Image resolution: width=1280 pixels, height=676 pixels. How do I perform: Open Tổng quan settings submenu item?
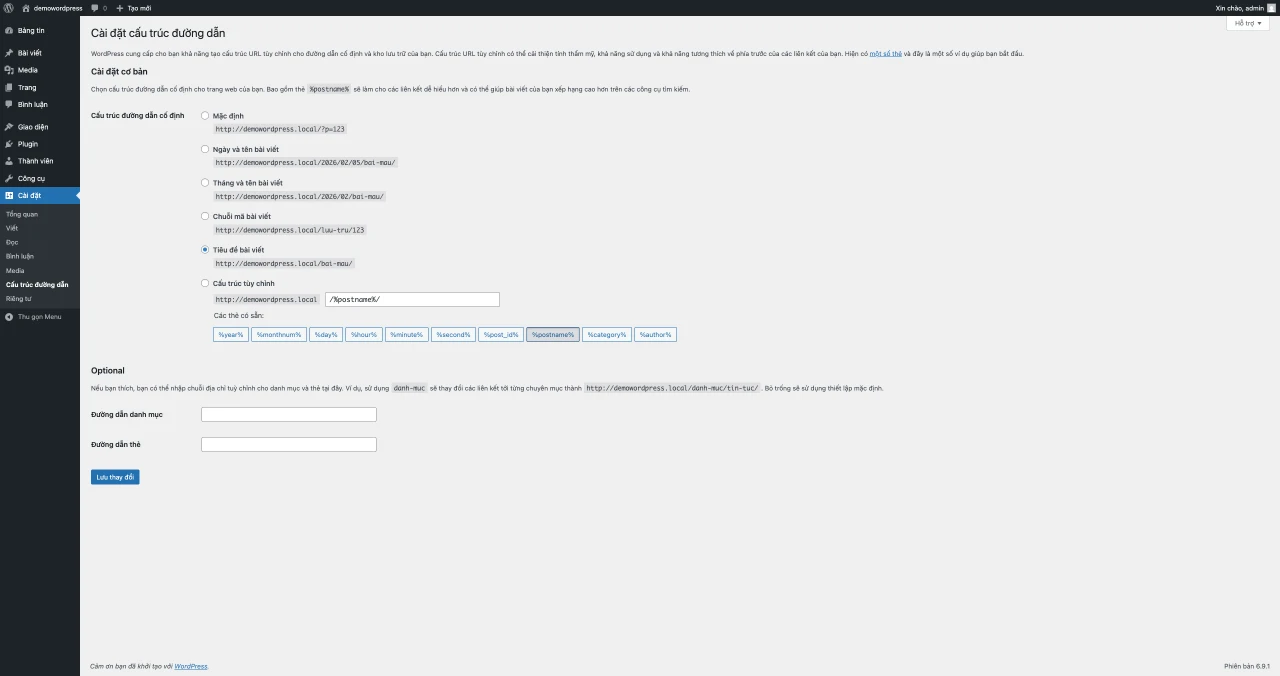click(x=22, y=214)
